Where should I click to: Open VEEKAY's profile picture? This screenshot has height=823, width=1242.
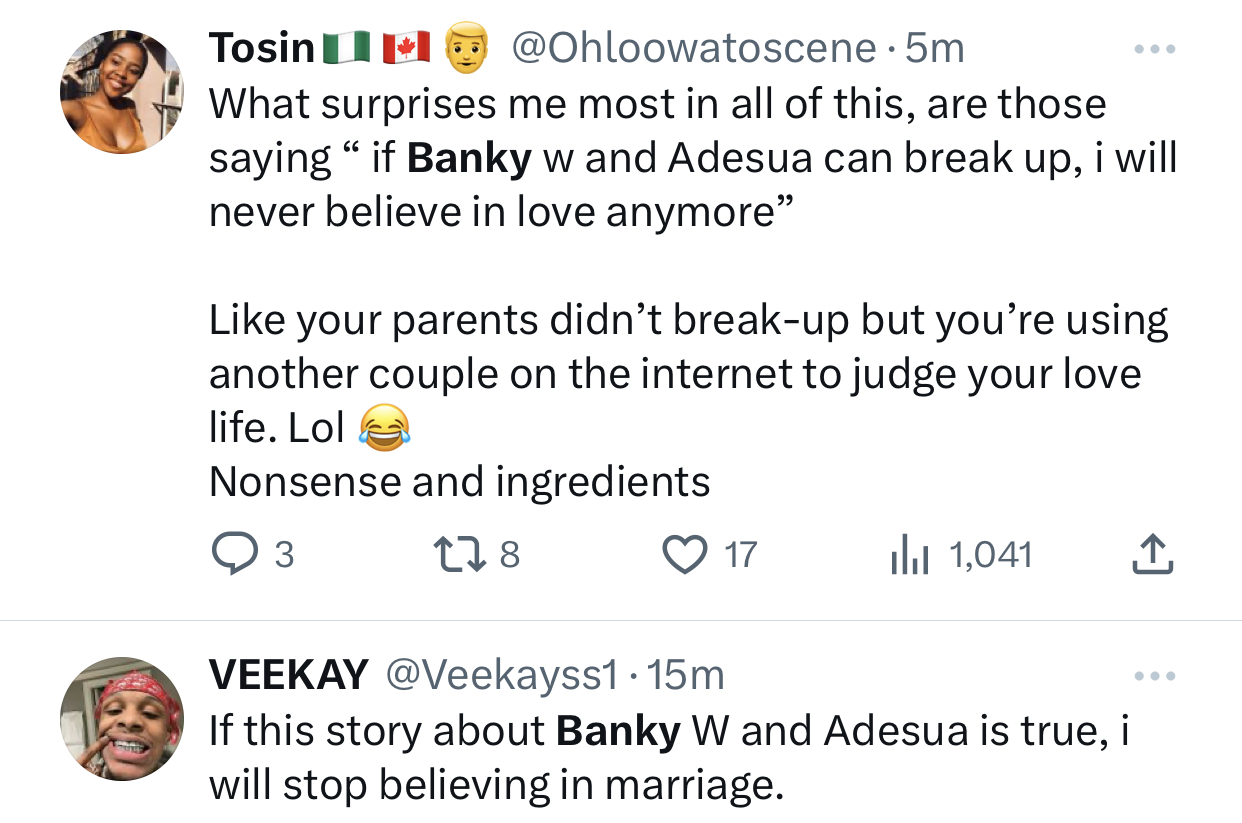[122, 717]
